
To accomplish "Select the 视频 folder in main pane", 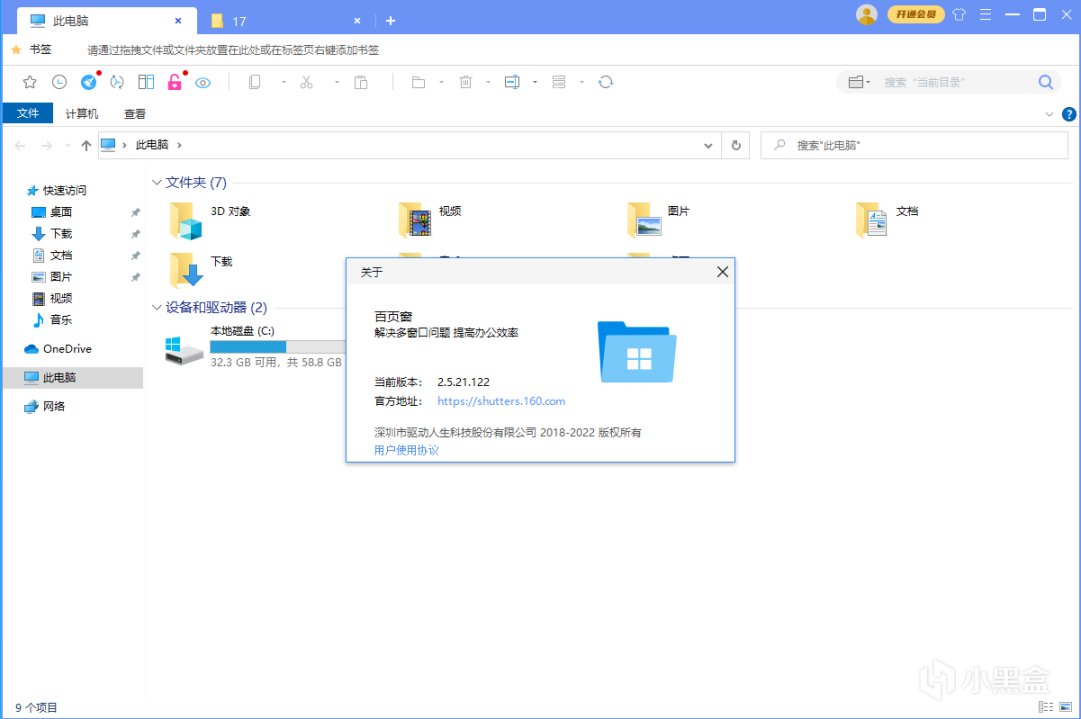I will tap(431, 221).
